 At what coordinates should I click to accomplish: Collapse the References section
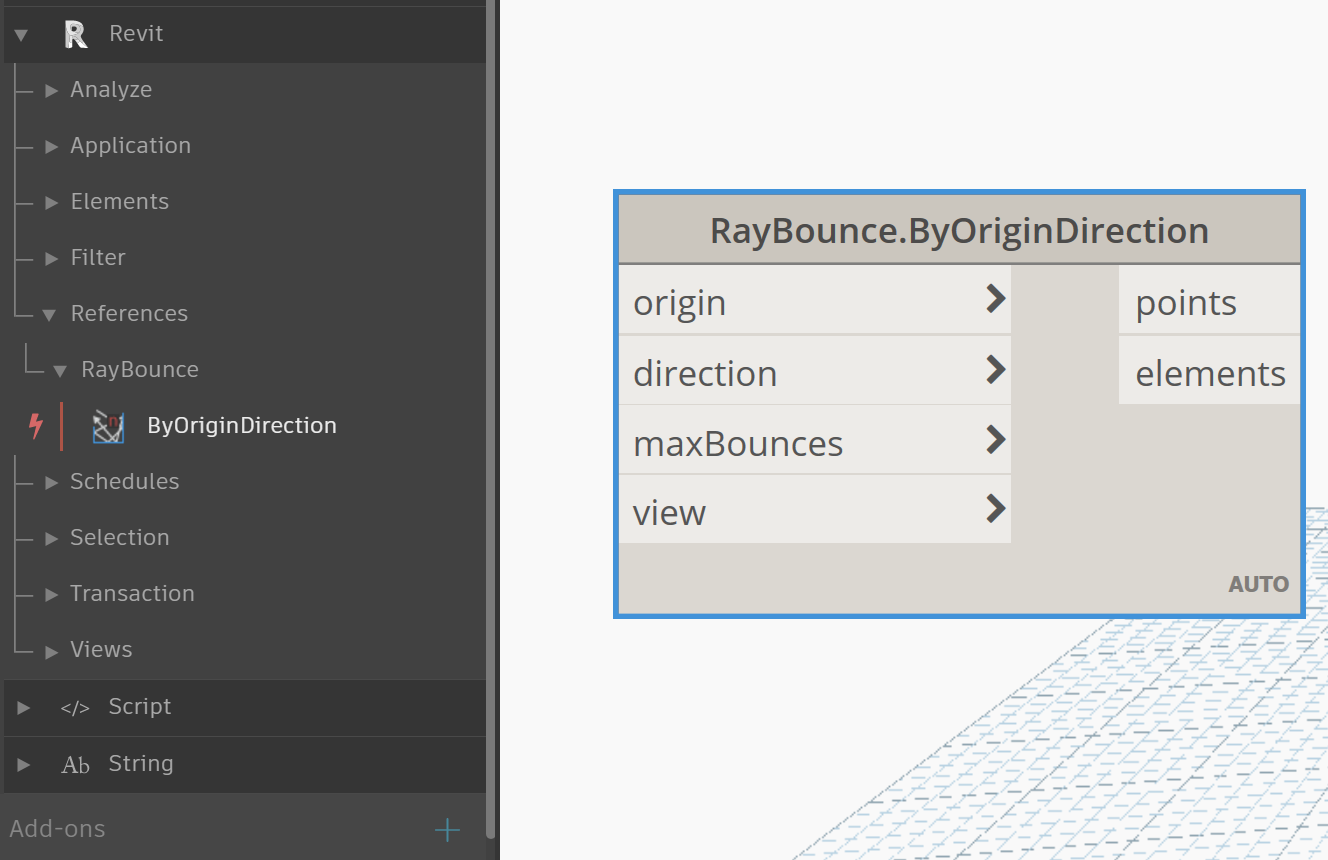click(49, 312)
